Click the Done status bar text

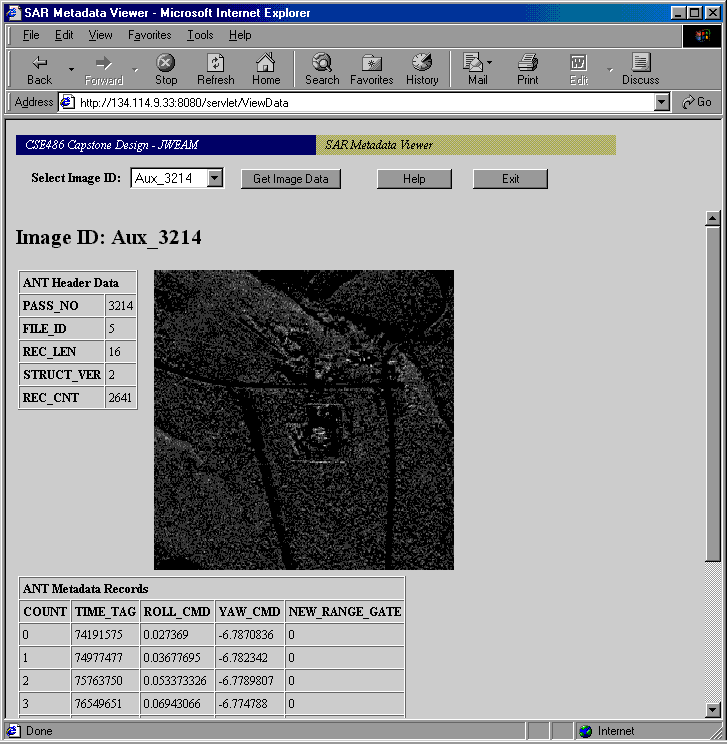click(x=39, y=731)
